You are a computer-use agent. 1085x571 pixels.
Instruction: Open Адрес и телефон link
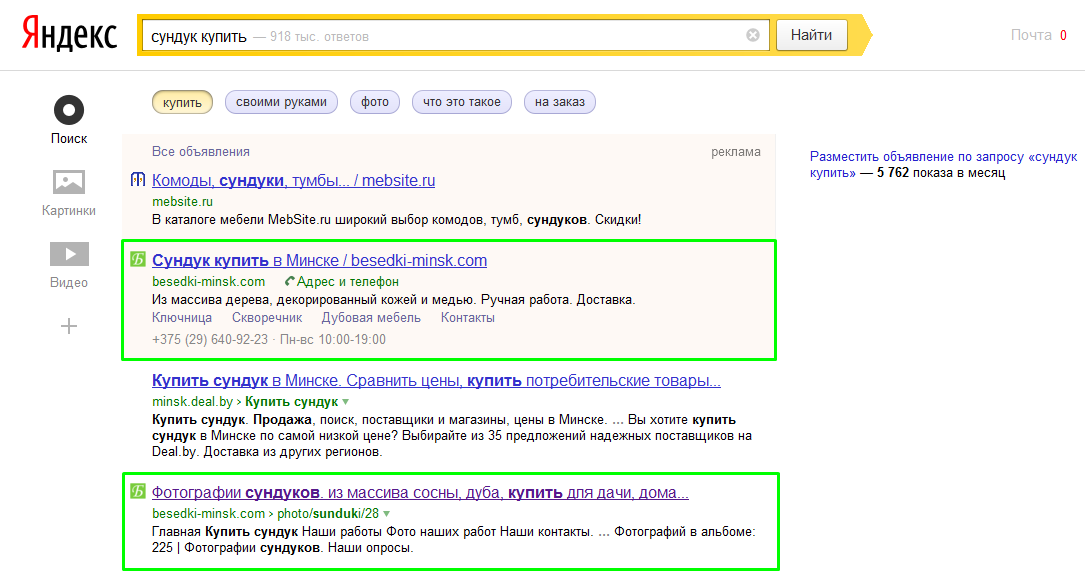pos(347,282)
